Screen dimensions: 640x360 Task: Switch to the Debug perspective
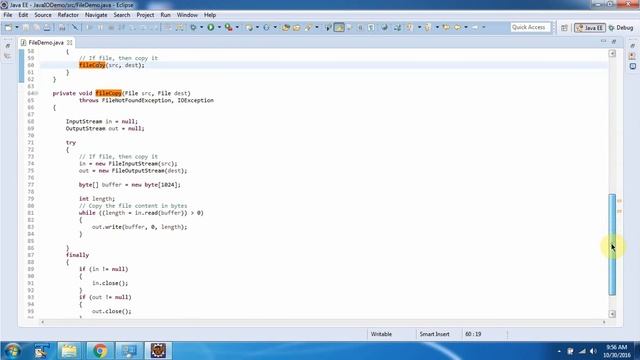coord(621,28)
